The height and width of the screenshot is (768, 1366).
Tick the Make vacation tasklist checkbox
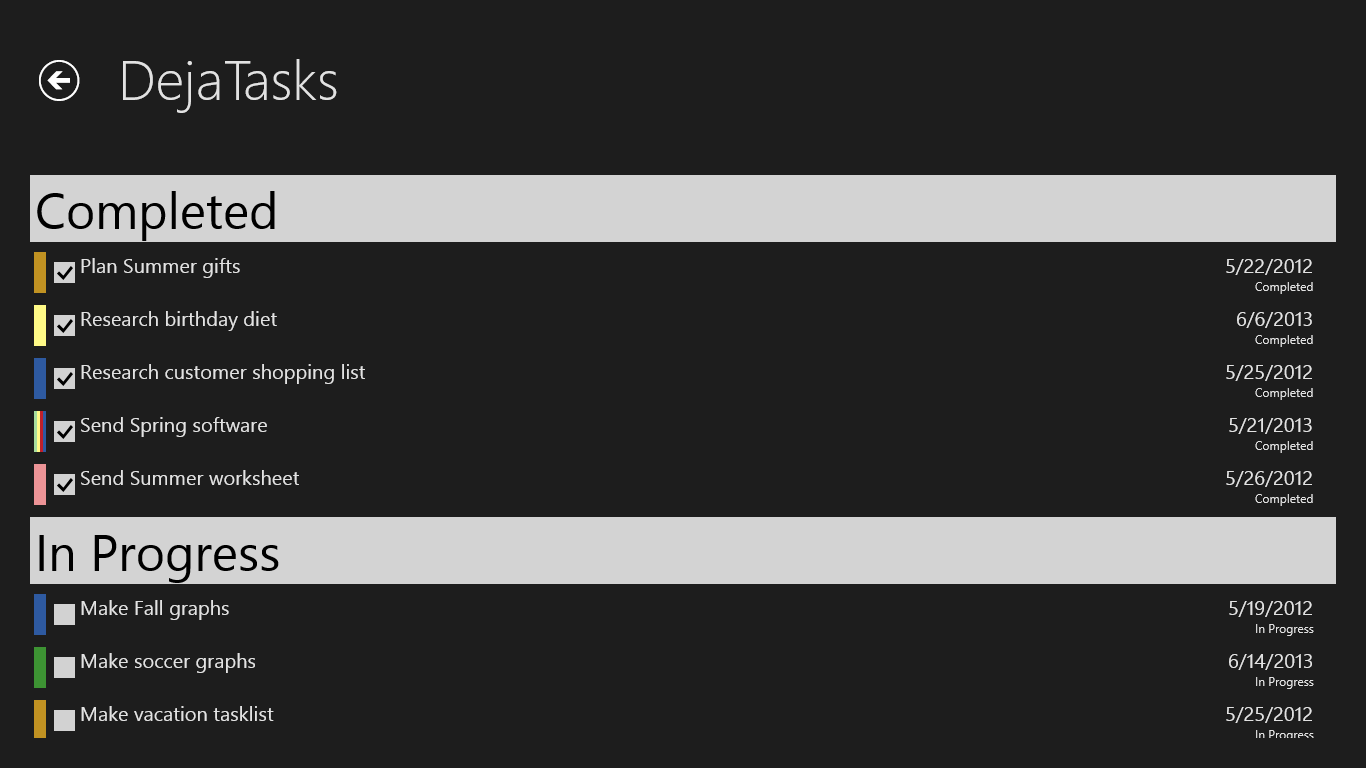(x=64, y=720)
